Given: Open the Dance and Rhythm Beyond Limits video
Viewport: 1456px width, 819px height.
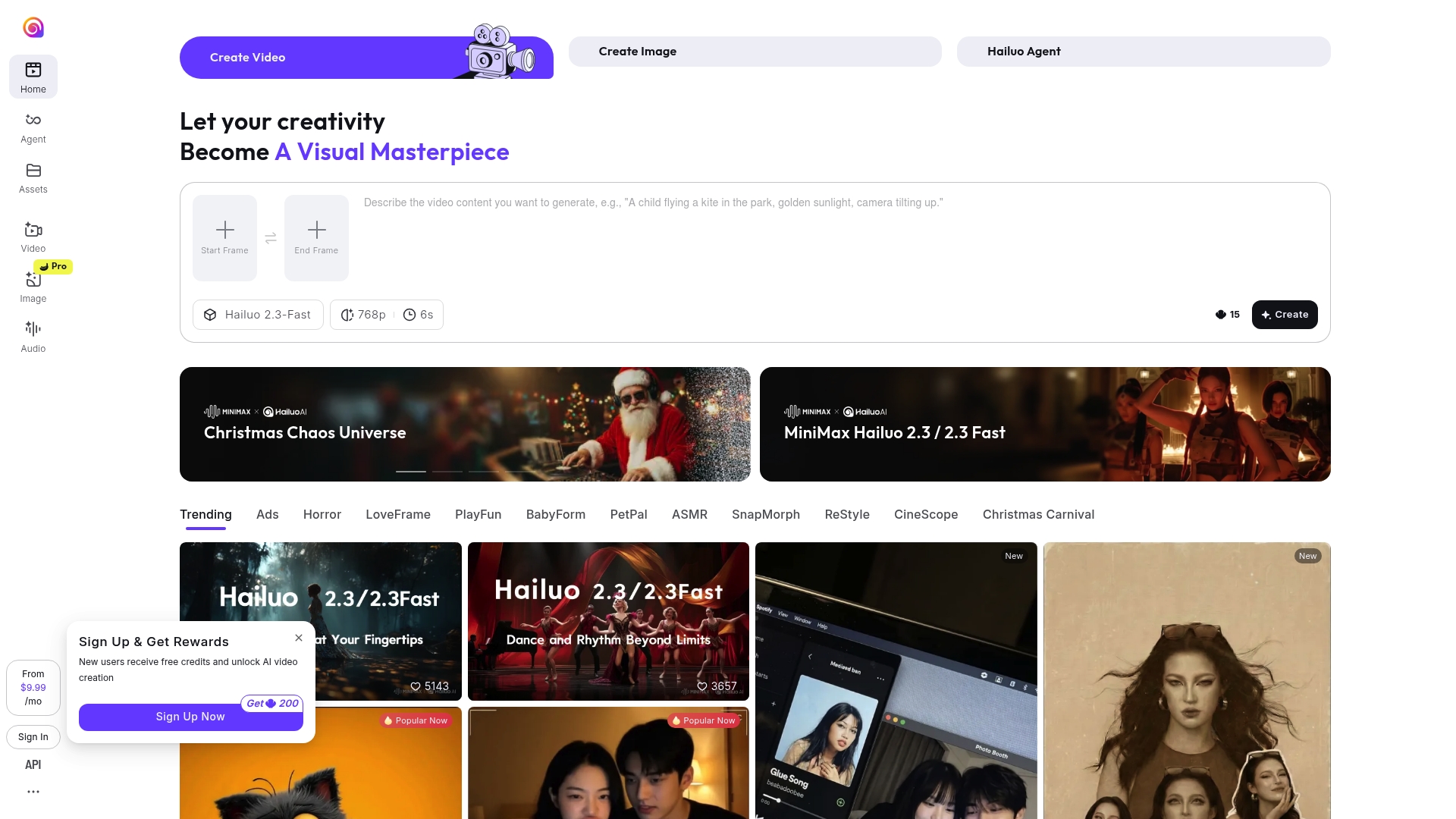Looking at the screenshot, I should 608,621.
